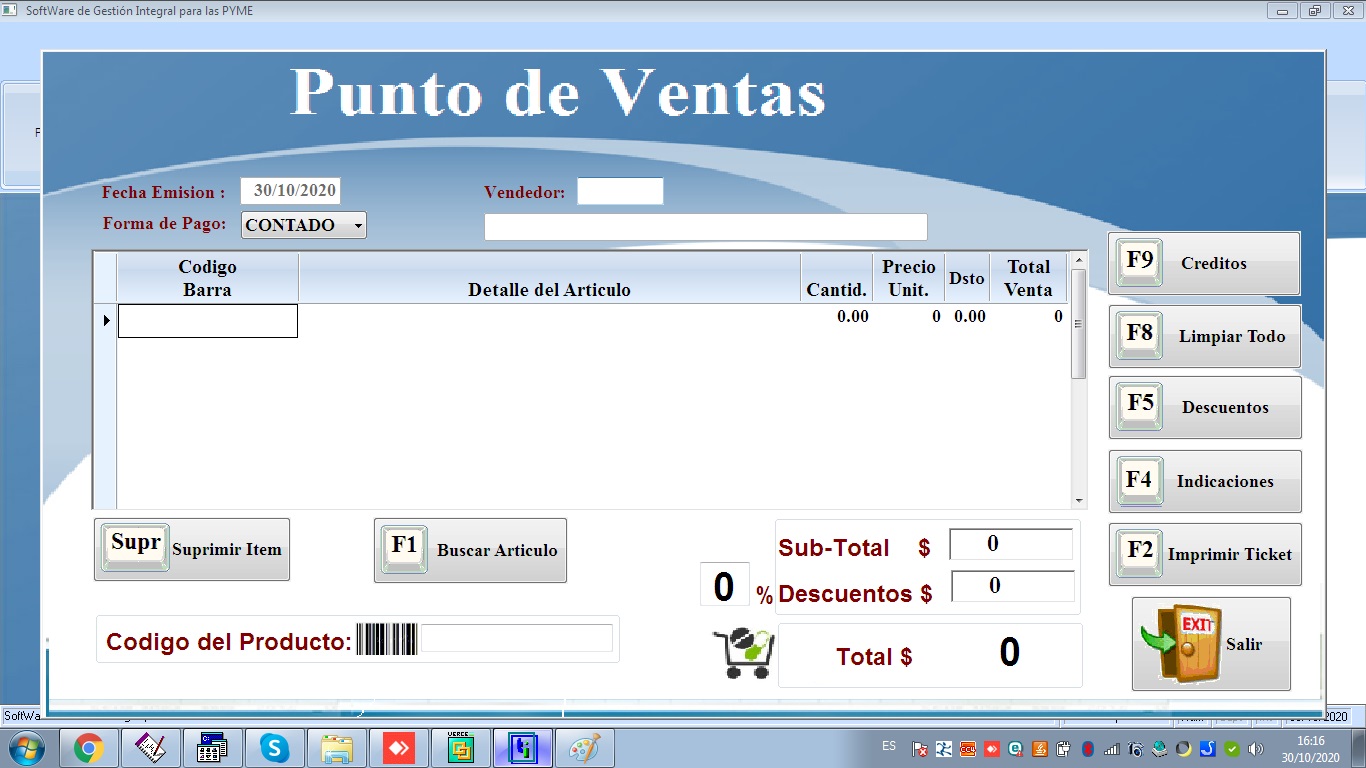Click the F8 key icon beside Limpiar Todo

pos(1140,335)
